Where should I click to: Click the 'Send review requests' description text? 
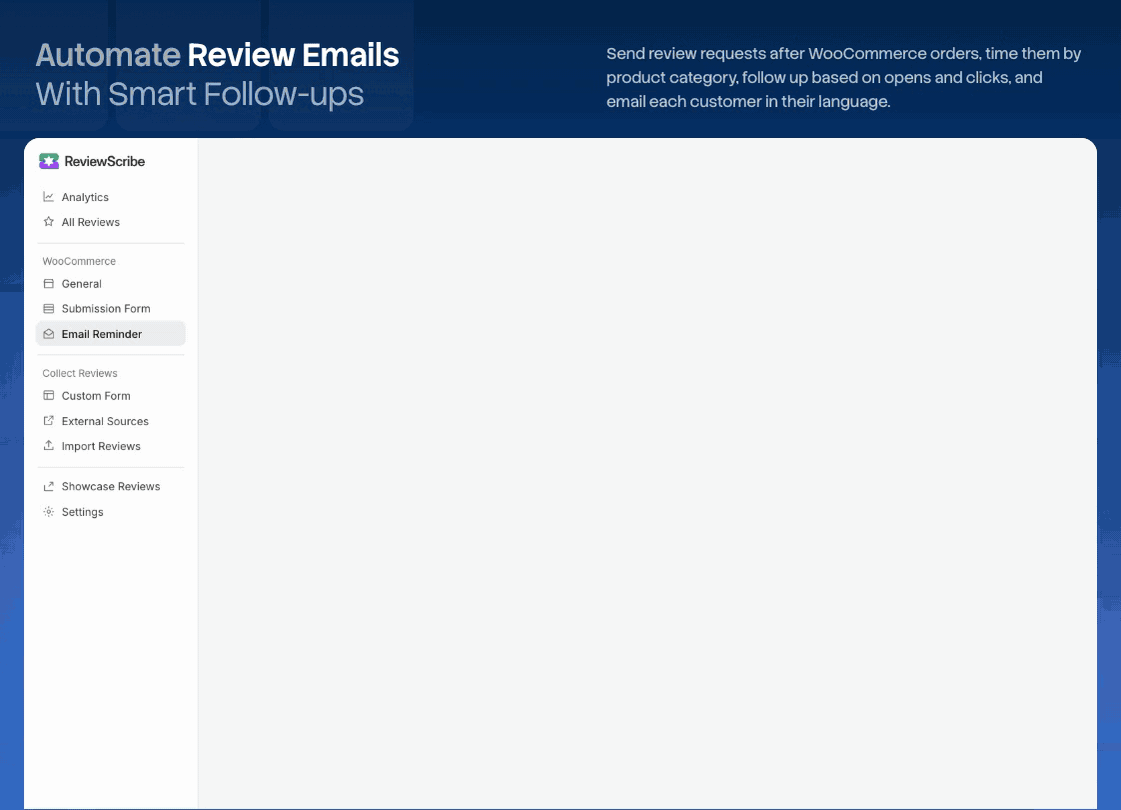pyautogui.click(x=844, y=77)
